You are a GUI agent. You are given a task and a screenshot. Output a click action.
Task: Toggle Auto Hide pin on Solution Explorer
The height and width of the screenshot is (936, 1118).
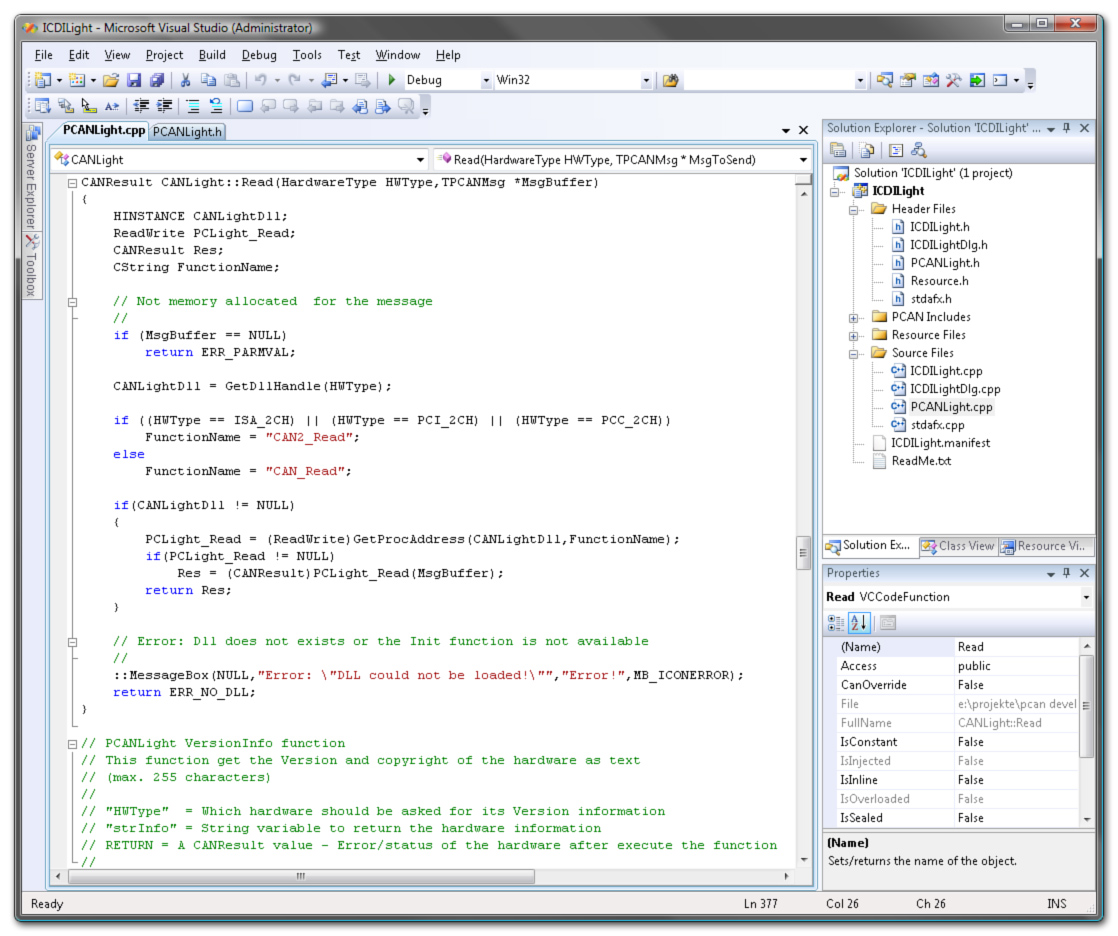pos(1067,128)
